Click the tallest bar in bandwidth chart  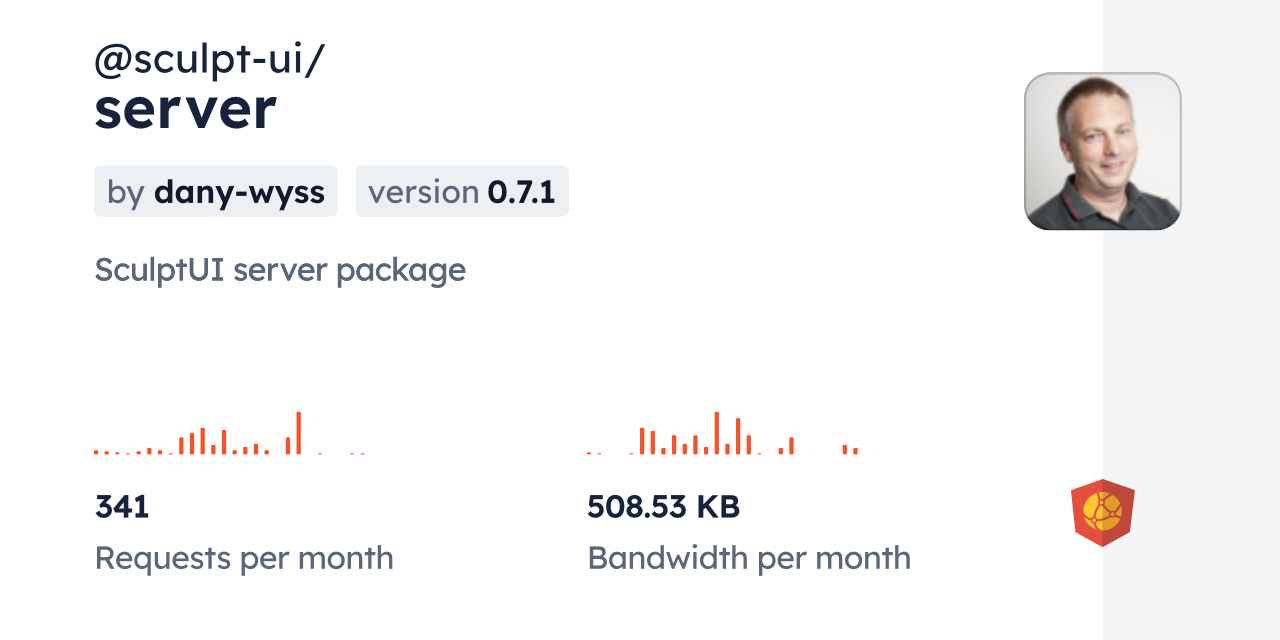click(716, 433)
